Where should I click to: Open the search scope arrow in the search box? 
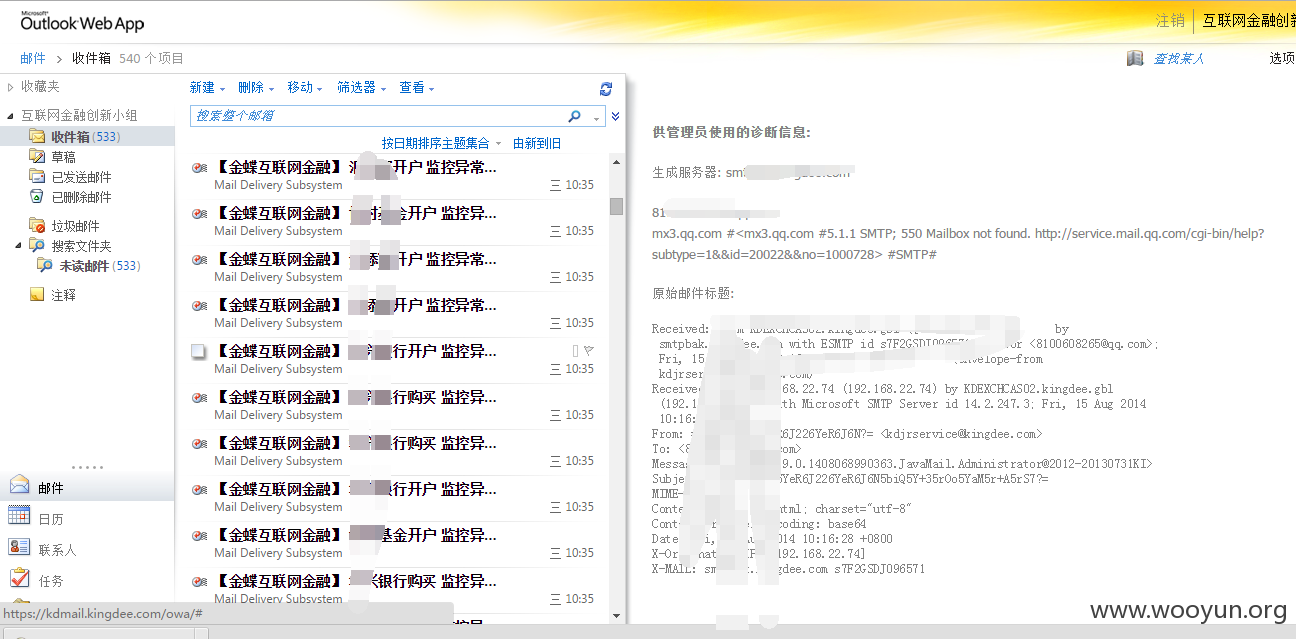597,118
